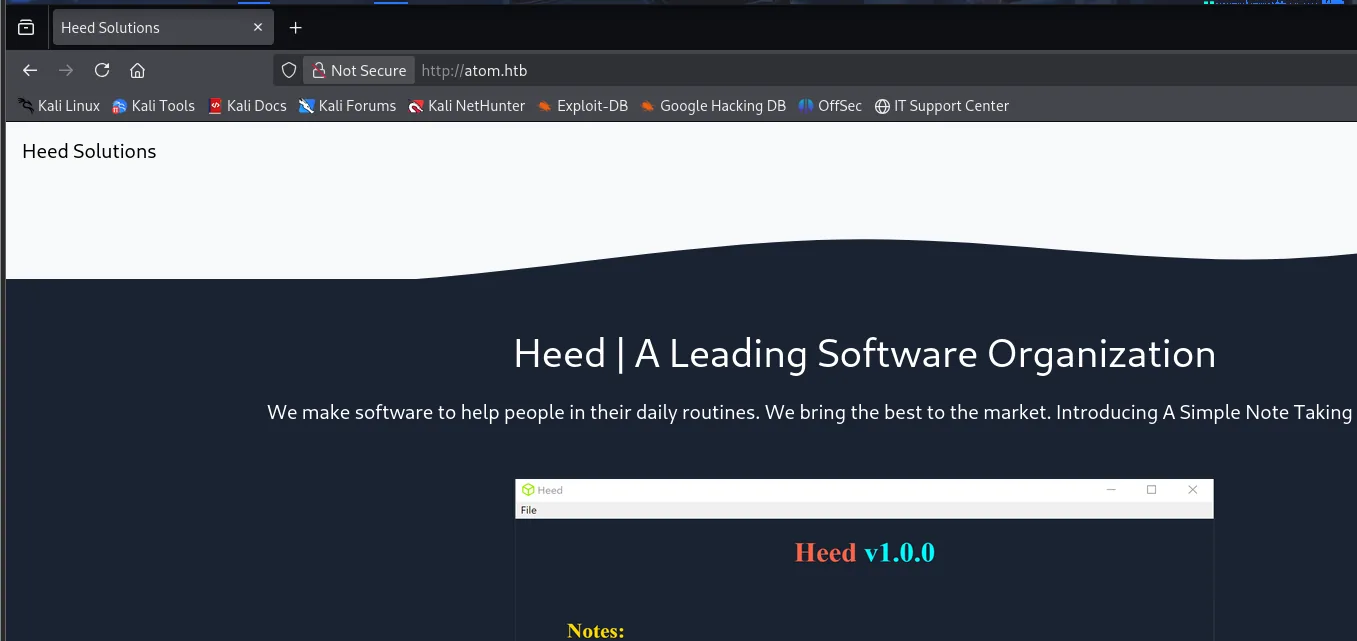The width and height of the screenshot is (1357, 641).
Task: Click the 'We make software' description text
Action: coord(811,413)
